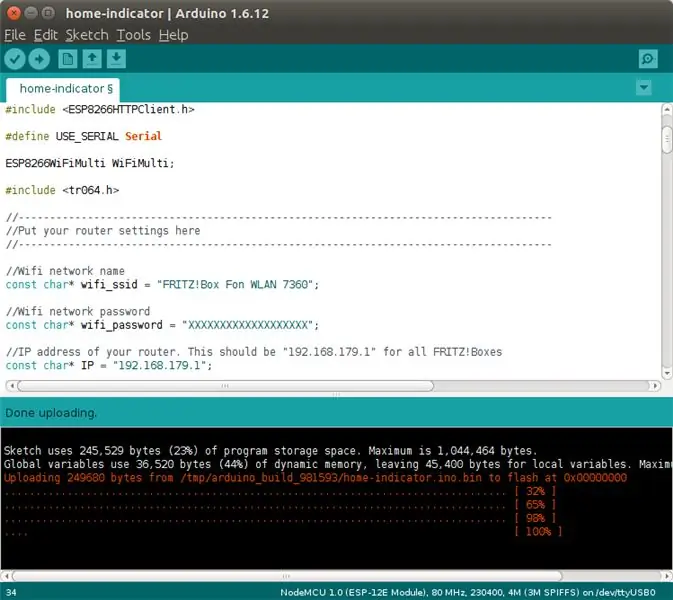Viewport: 673px width, 600px height.
Task: Click the [ 65% ] progress entry
Action: (x=535, y=505)
